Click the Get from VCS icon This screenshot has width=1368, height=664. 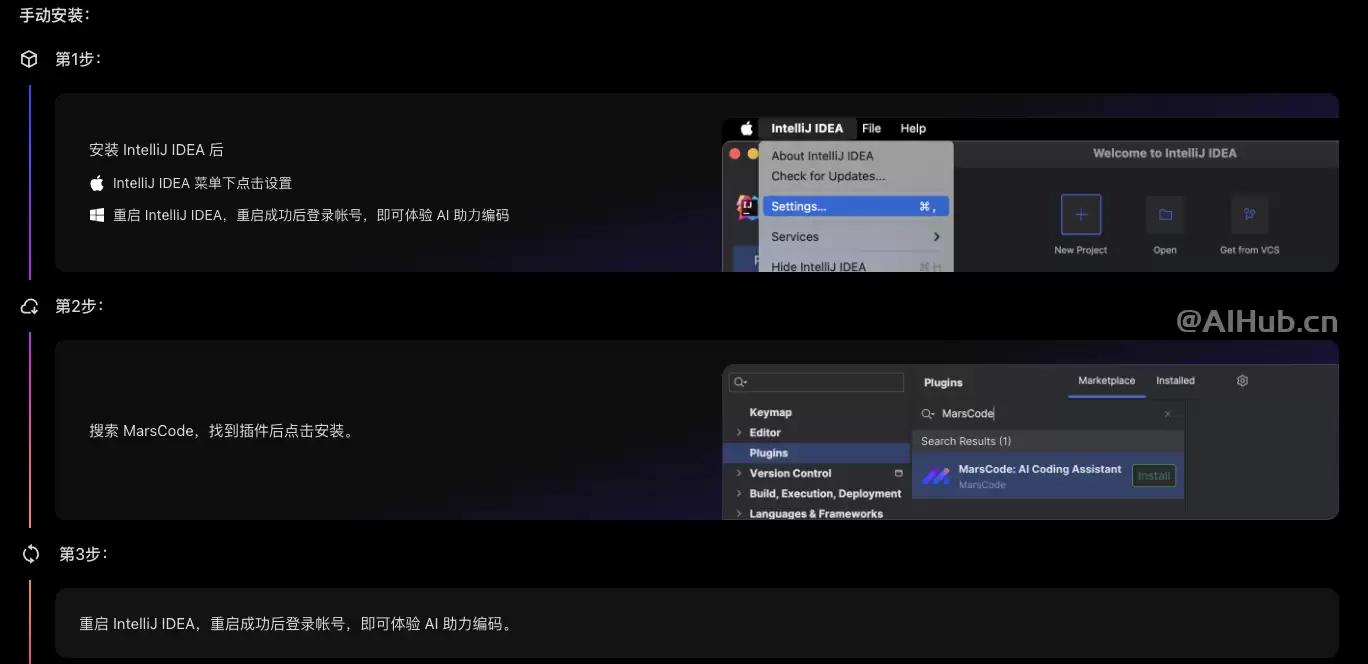click(x=1249, y=214)
